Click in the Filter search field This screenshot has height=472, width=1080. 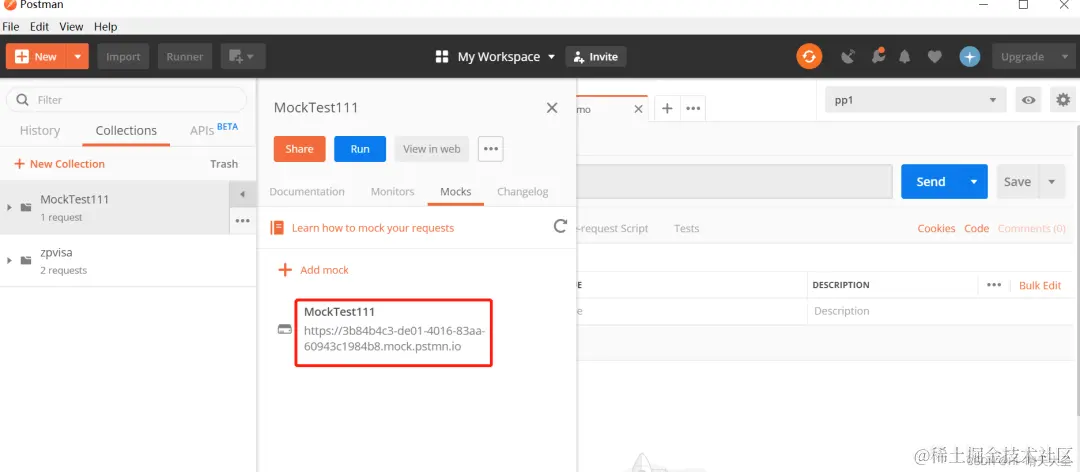126,100
